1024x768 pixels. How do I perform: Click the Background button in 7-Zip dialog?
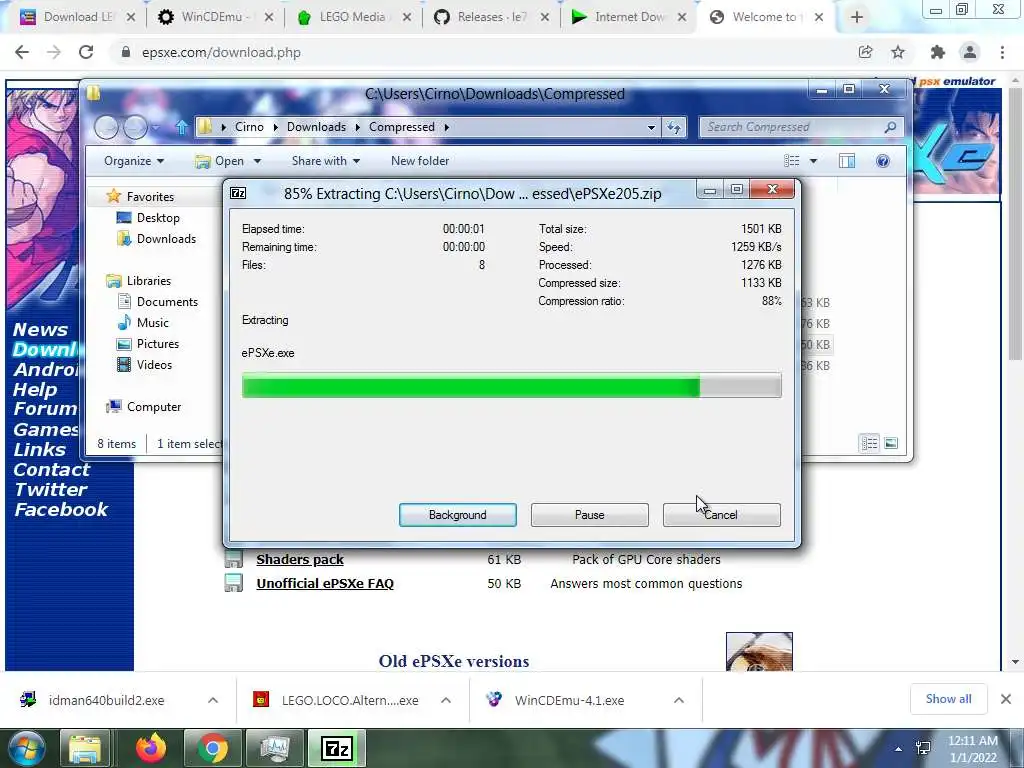(457, 515)
